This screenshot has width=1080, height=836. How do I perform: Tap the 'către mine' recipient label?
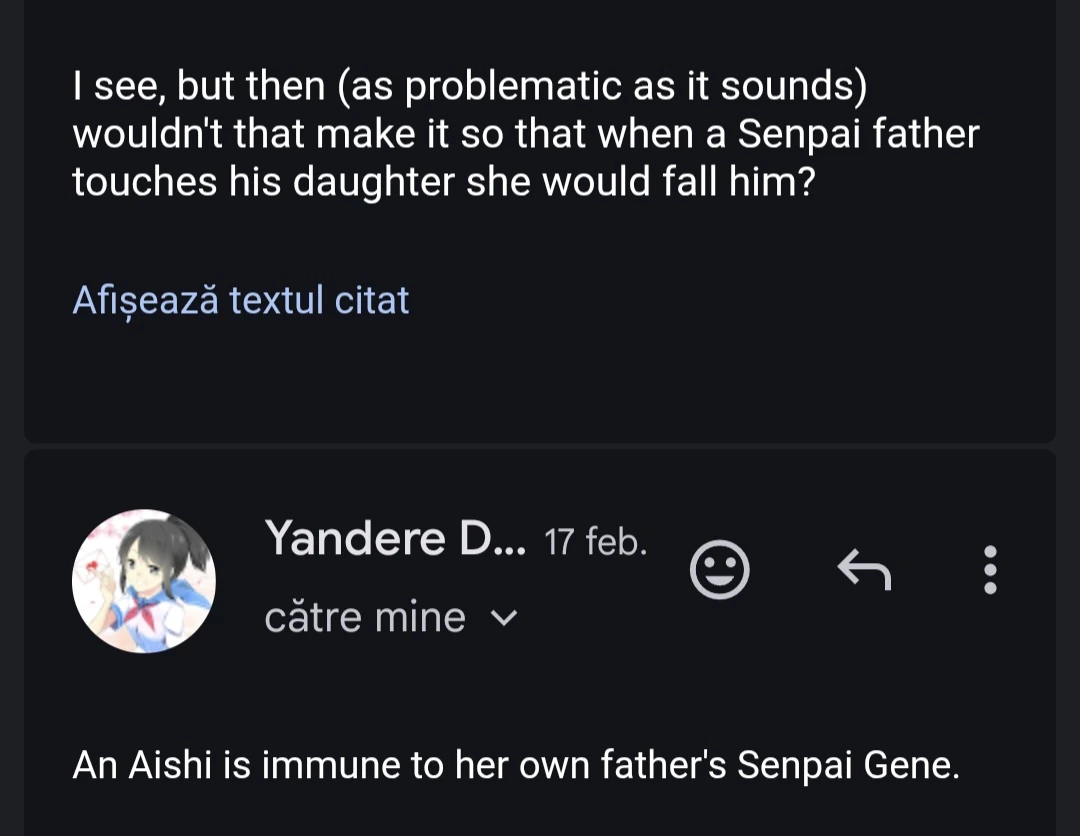click(365, 617)
